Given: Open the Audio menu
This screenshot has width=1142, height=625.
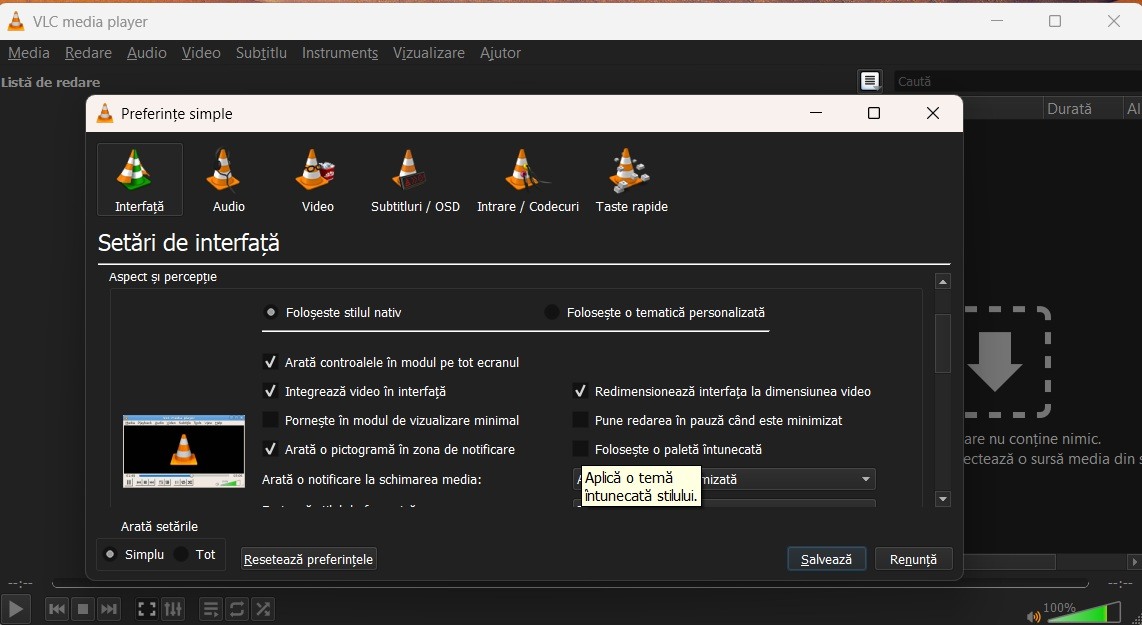Looking at the screenshot, I should [146, 52].
